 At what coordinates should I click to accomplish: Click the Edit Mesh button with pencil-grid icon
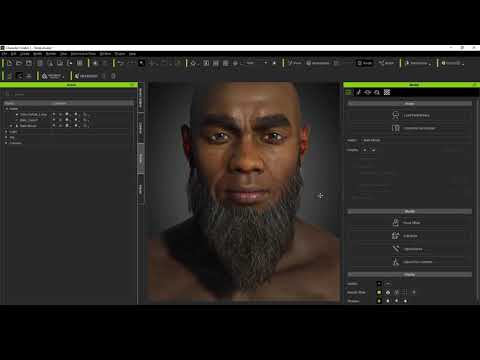410,236
